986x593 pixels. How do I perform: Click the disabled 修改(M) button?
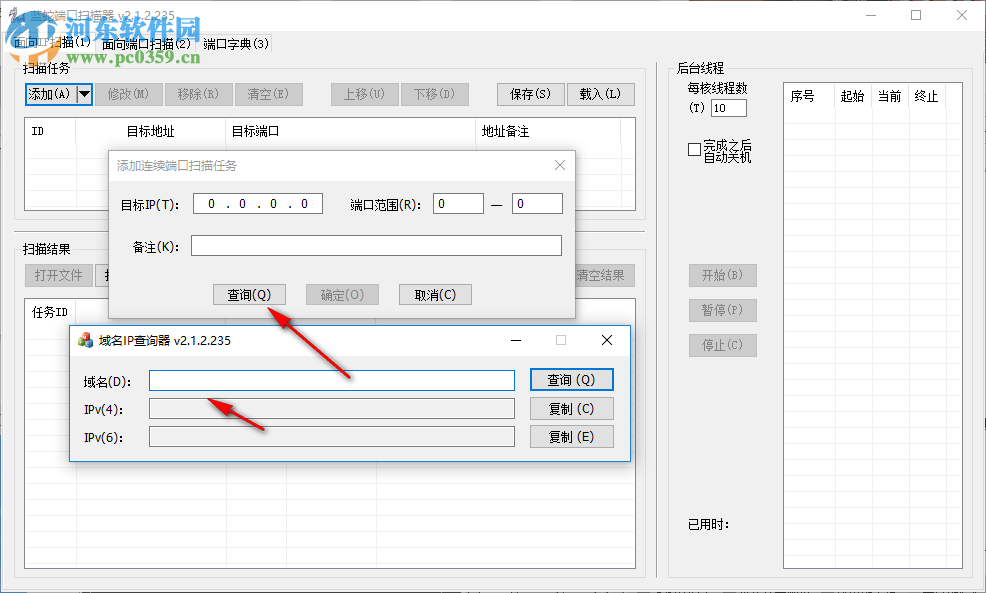point(128,94)
